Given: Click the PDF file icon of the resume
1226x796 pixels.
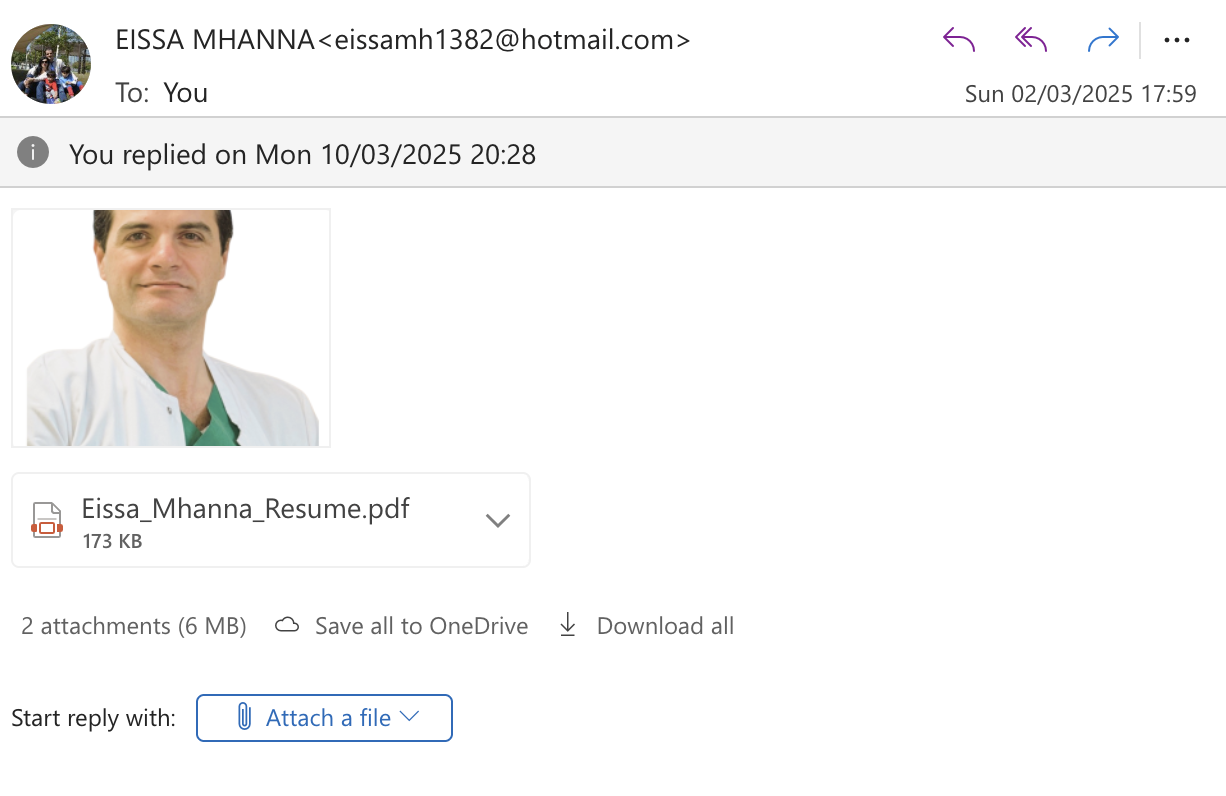Looking at the screenshot, I should tap(47, 520).
